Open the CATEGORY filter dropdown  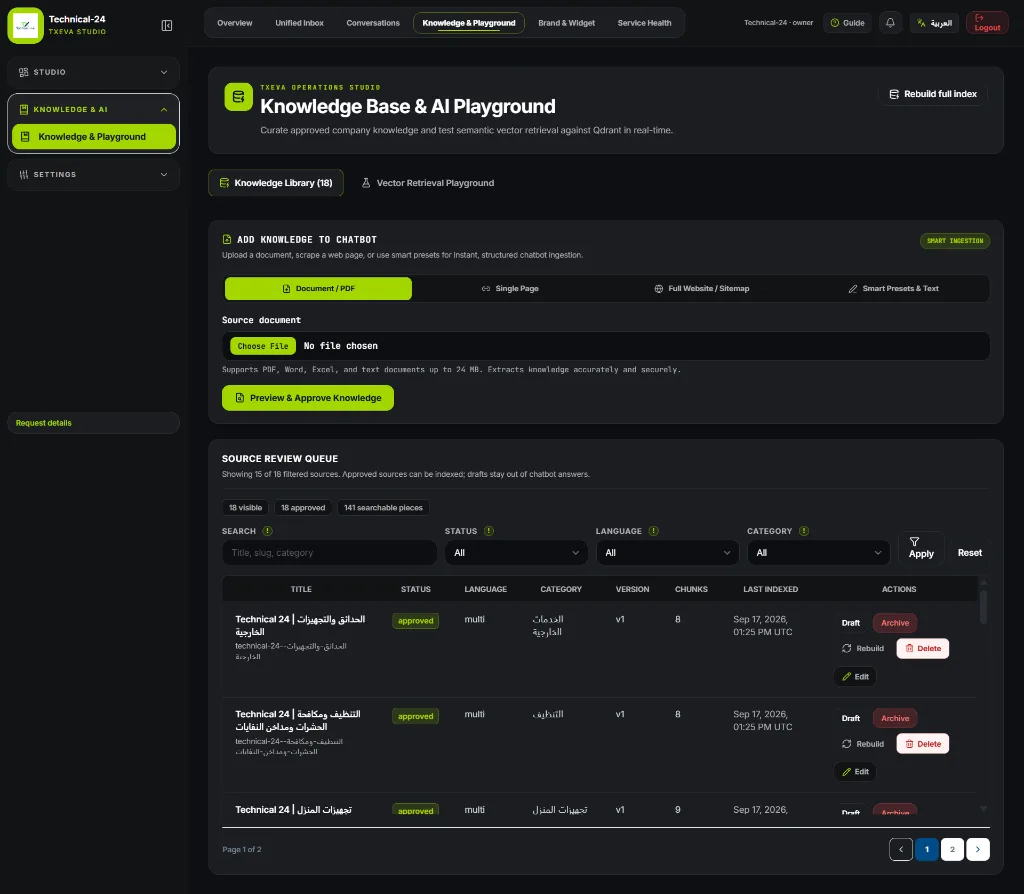tap(818, 552)
